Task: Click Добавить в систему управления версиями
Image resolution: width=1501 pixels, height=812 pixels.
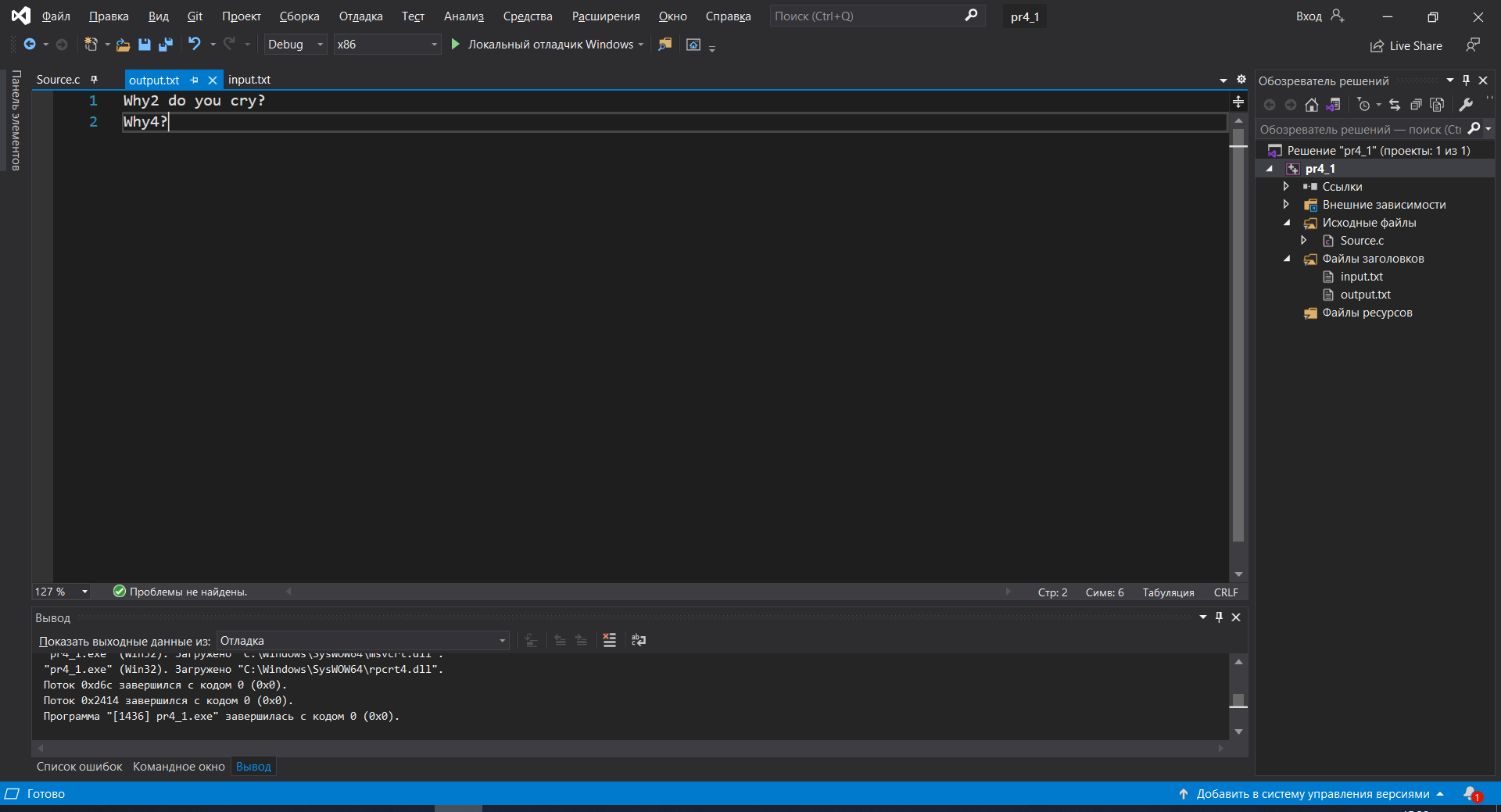Action: pyautogui.click(x=1312, y=794)
